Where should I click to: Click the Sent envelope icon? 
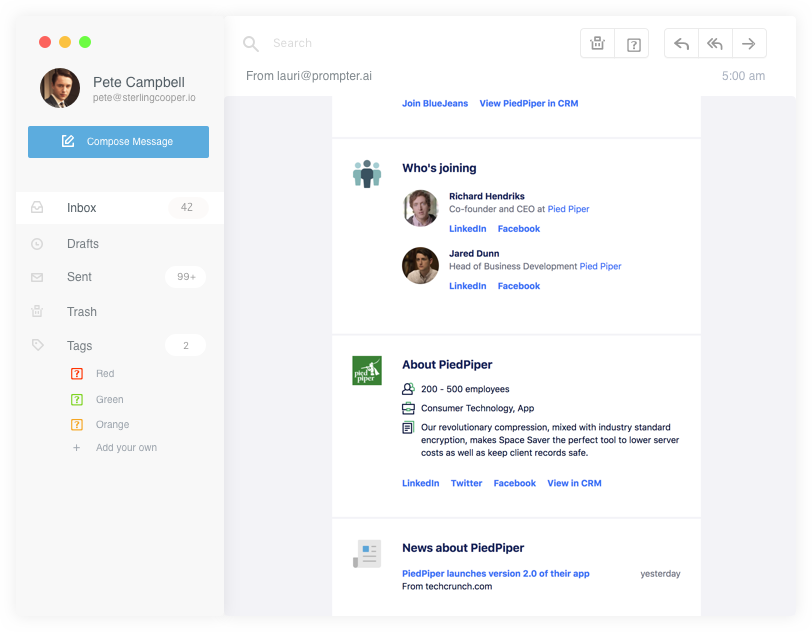(x=37, y=277)
